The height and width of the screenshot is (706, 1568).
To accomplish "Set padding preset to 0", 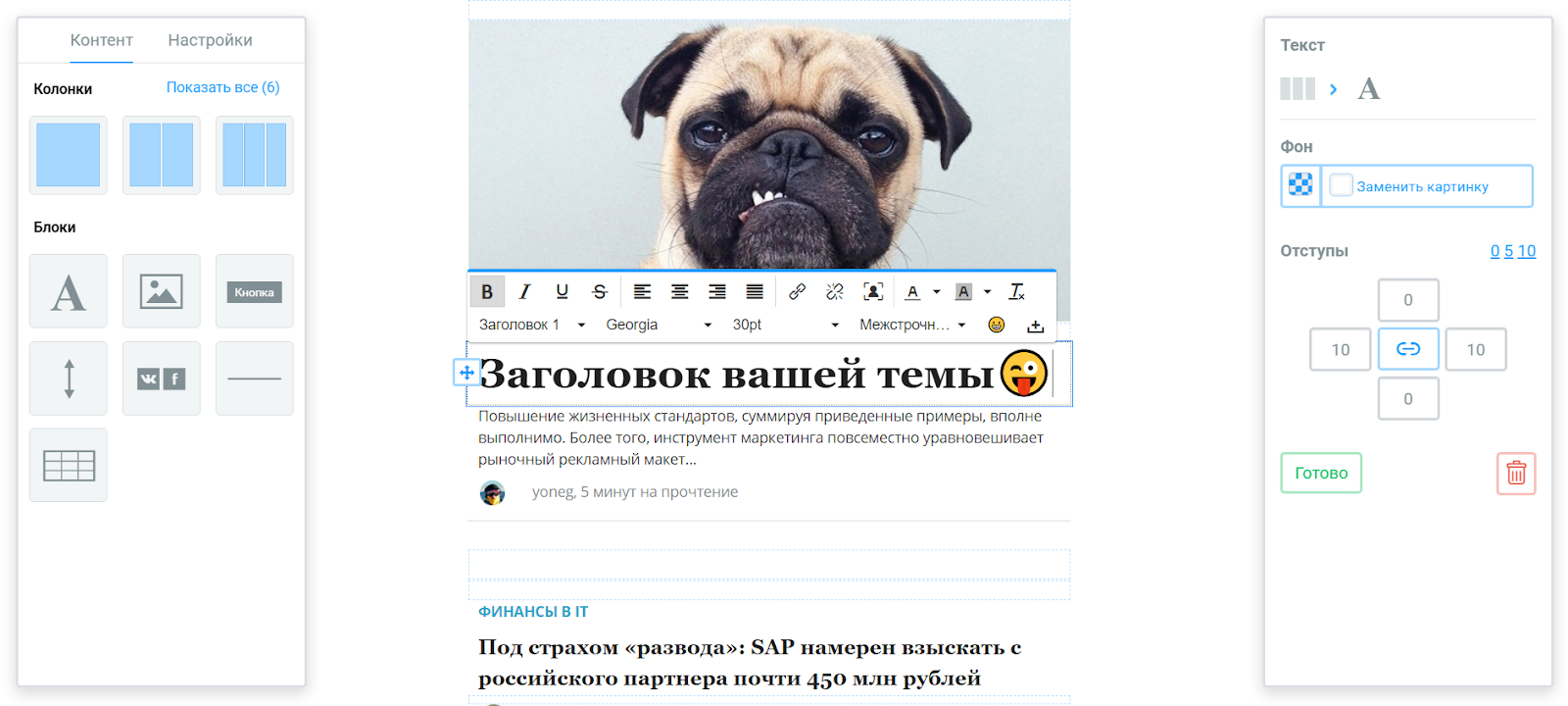I will [1495, 251].
